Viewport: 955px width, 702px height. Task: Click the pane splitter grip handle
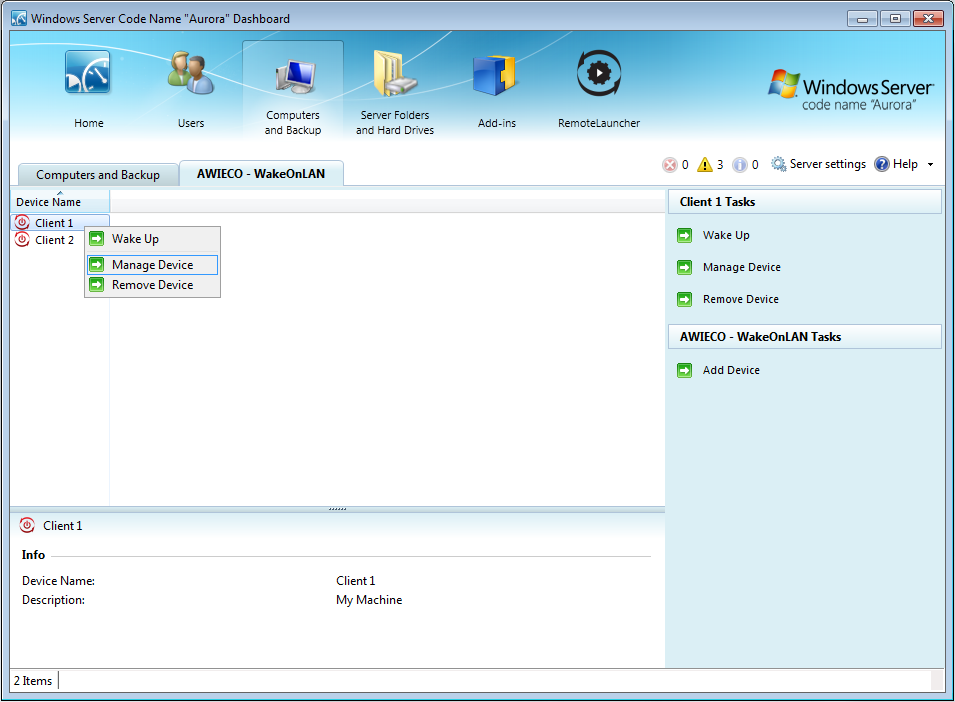pyautogui.click(x=337, y=508)
